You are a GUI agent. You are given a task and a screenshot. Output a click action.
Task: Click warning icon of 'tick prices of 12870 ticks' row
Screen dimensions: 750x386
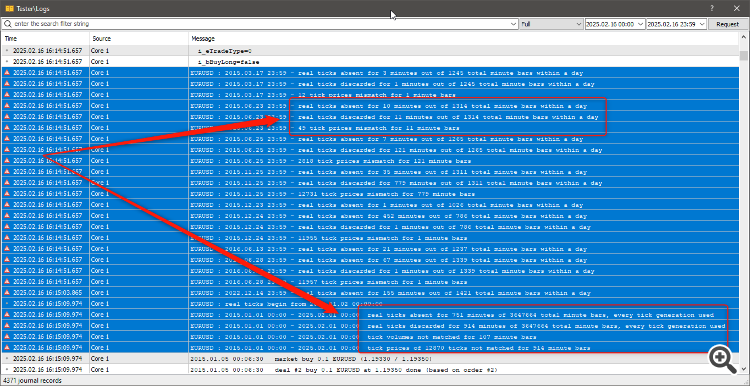click(7, 348)
